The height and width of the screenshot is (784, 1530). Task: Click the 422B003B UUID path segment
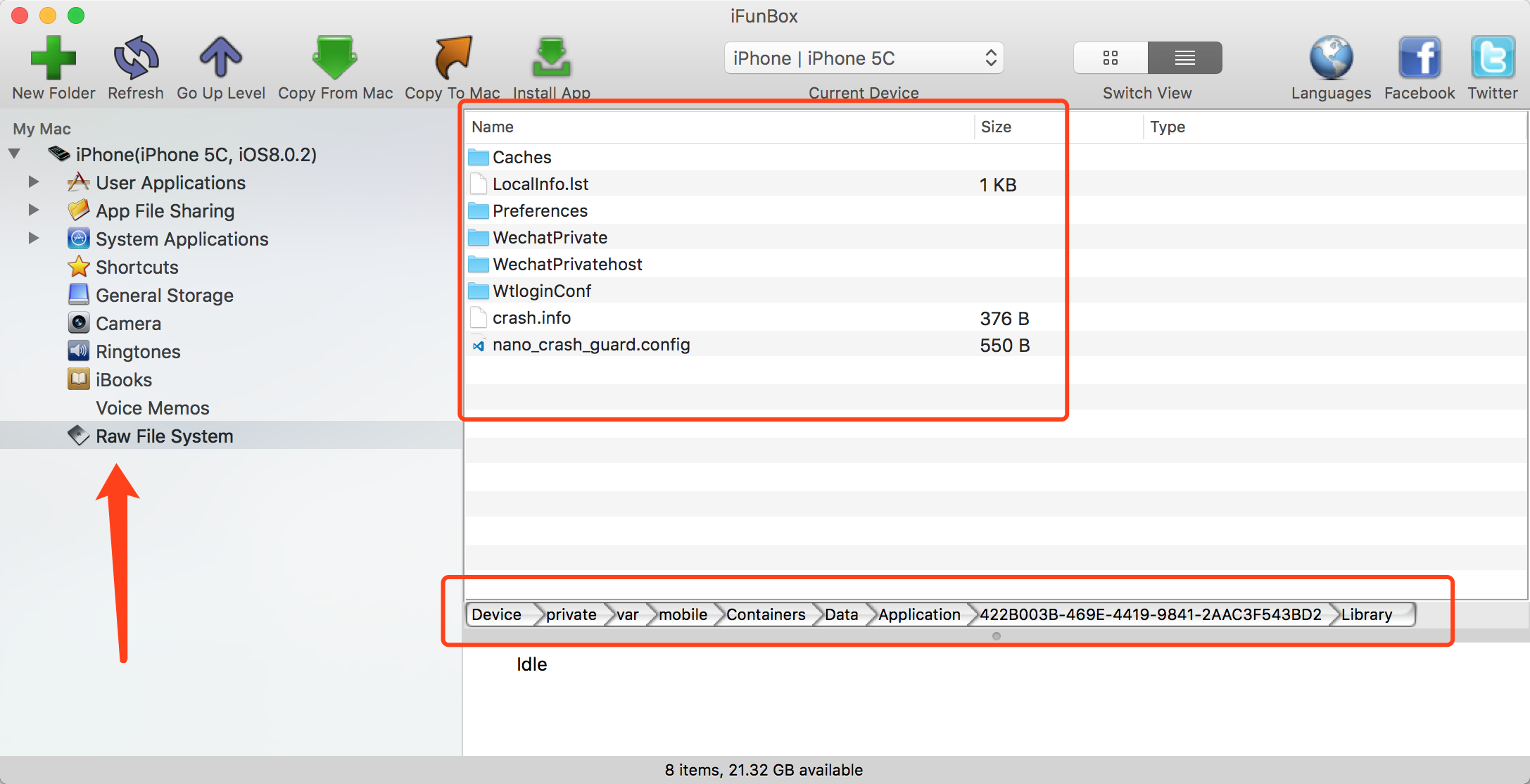click(x=1151, y=614)
